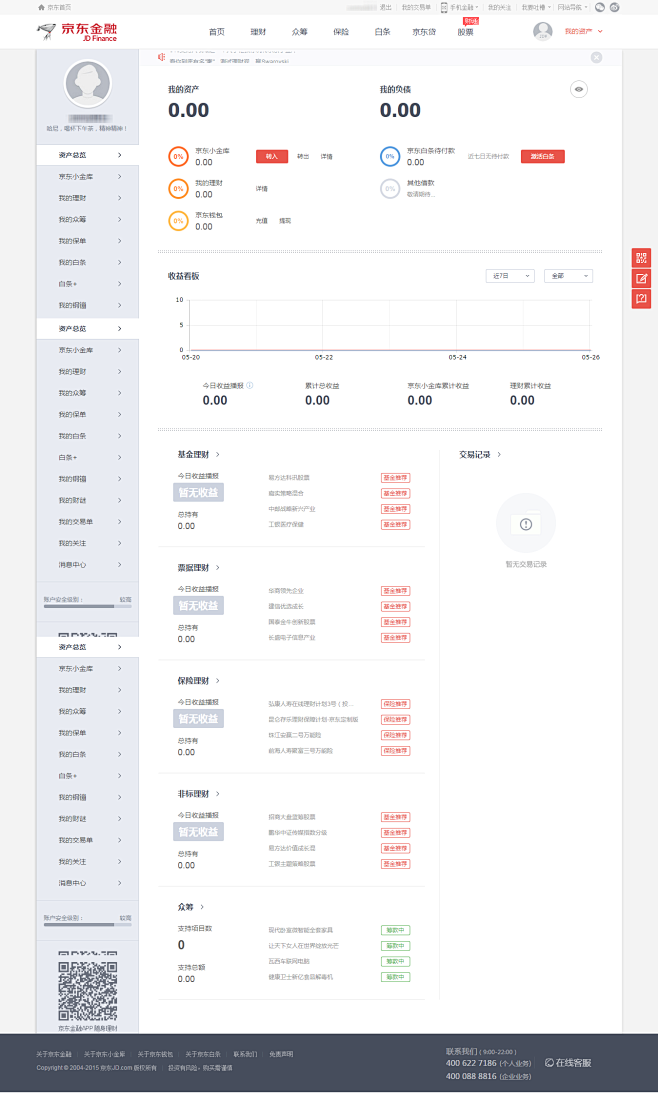Click the 其他借款 0% ring icon
658x1100 pixels.
coord(390,189)
